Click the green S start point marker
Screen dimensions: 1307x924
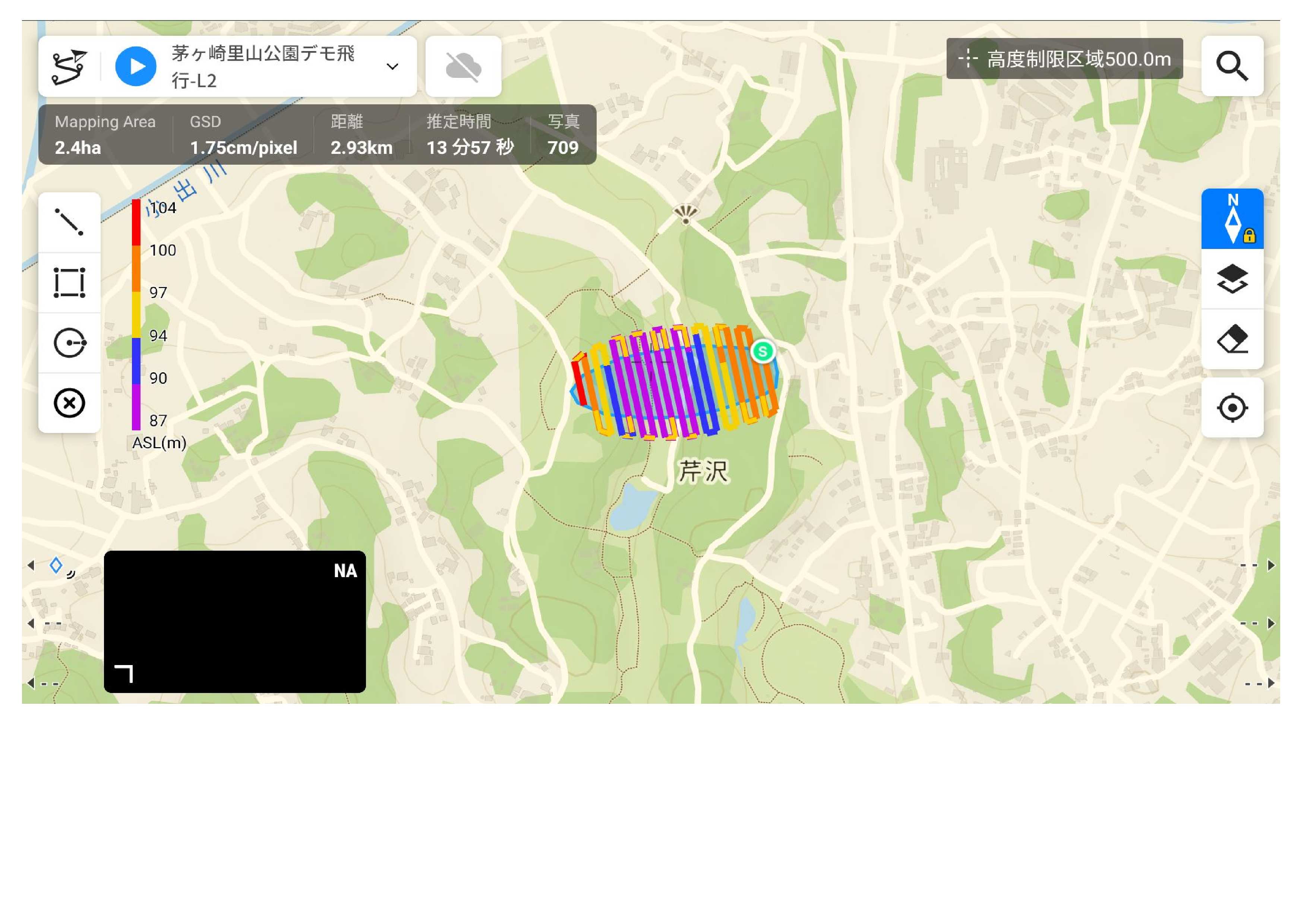tap(763, 351)
